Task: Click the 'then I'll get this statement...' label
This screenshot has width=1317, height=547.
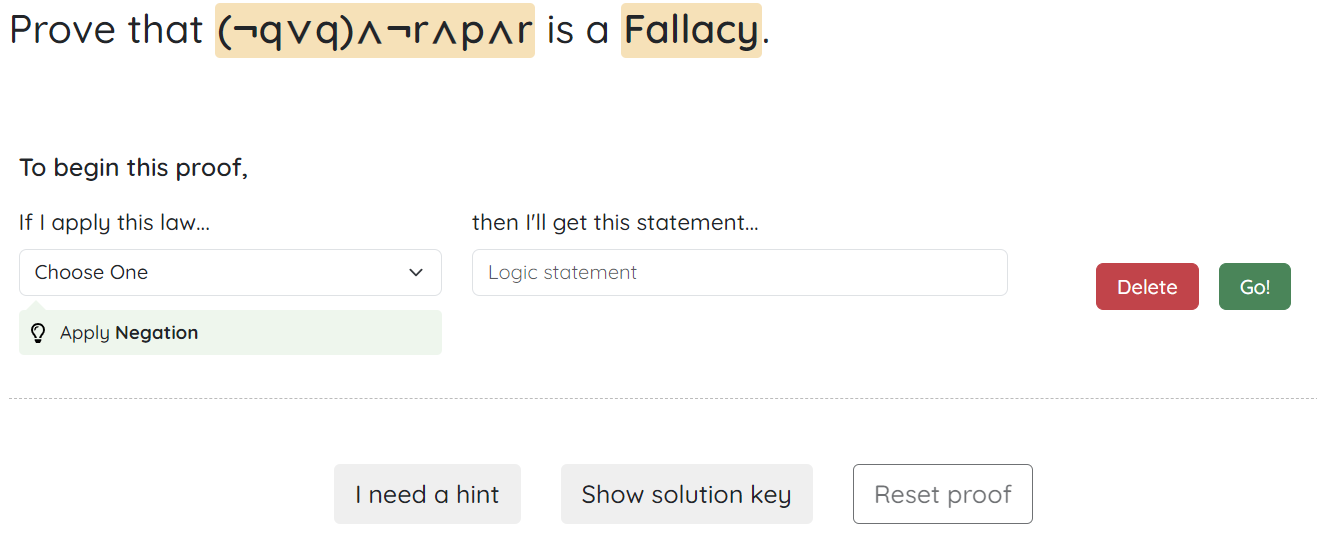Action: pyautogui.click(x=615, y=222)
